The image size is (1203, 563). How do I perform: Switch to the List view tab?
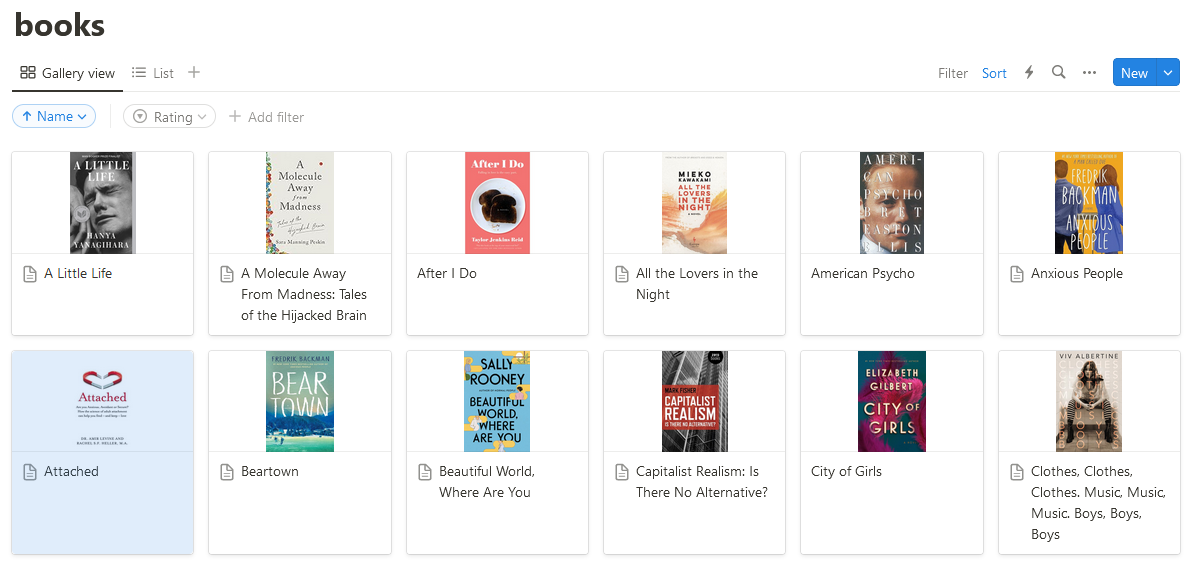pos(153,73)
